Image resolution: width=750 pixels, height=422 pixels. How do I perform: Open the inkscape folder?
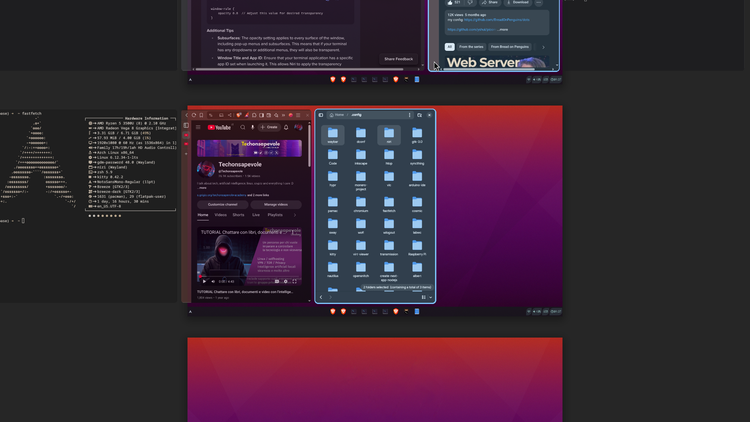tap(361, 156)
